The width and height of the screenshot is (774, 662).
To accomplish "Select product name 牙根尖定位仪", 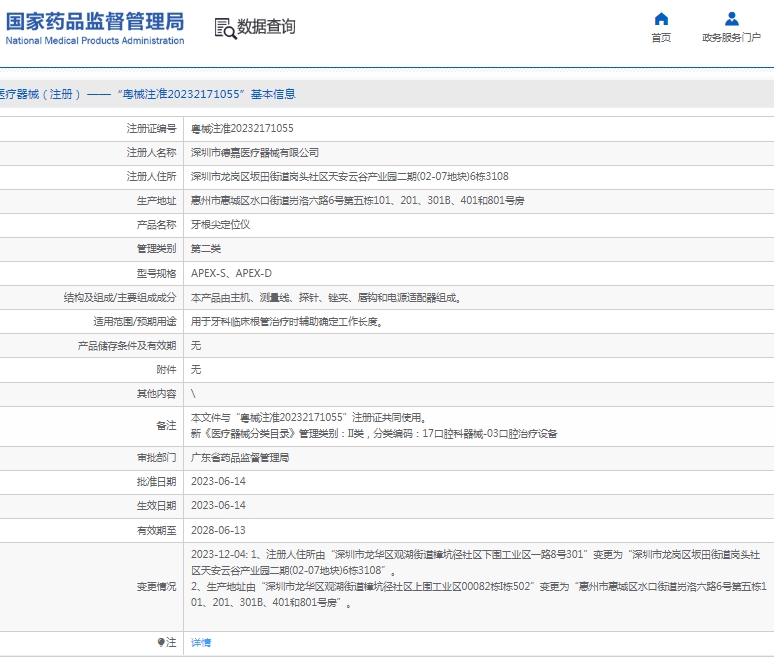I will (x=221, y=225).
